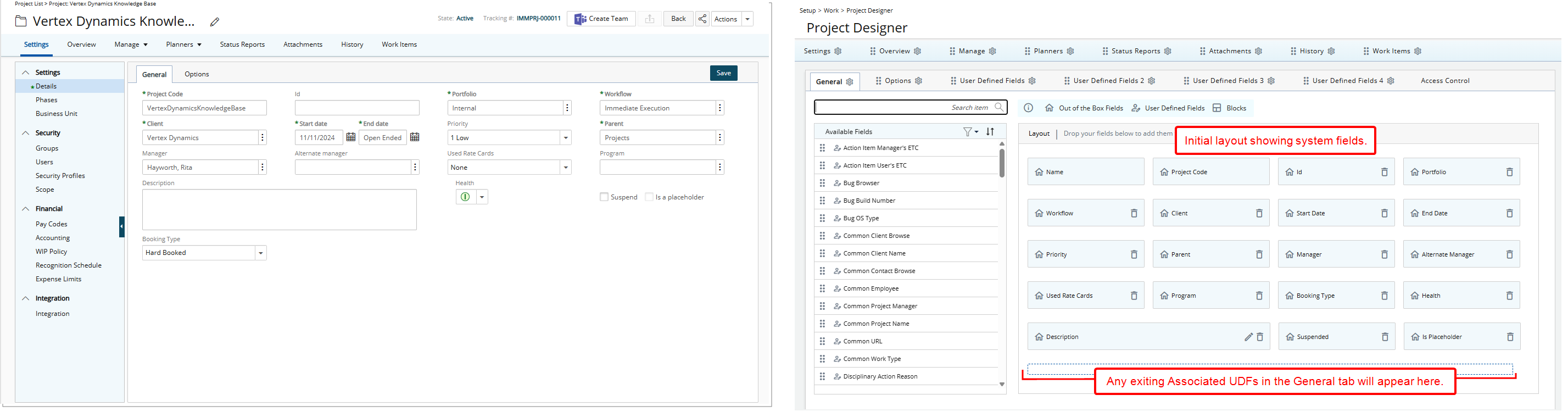1568x417 pixels.
Task: Click the info icon beside search box
Action: point(1028,108)
